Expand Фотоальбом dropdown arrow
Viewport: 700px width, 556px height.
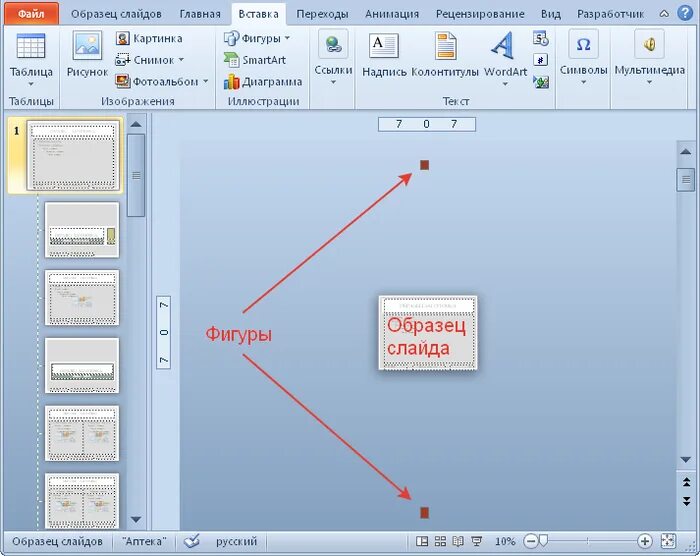click(x=205, y=81)
